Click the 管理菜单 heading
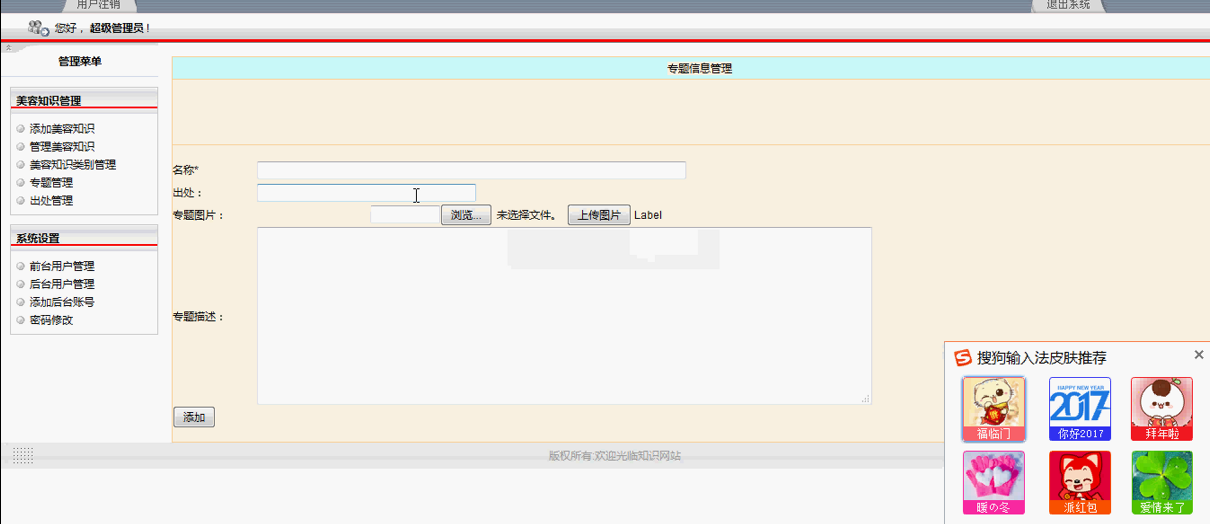The height and width of the screenshot is (524, 1210). coord(79,62)
